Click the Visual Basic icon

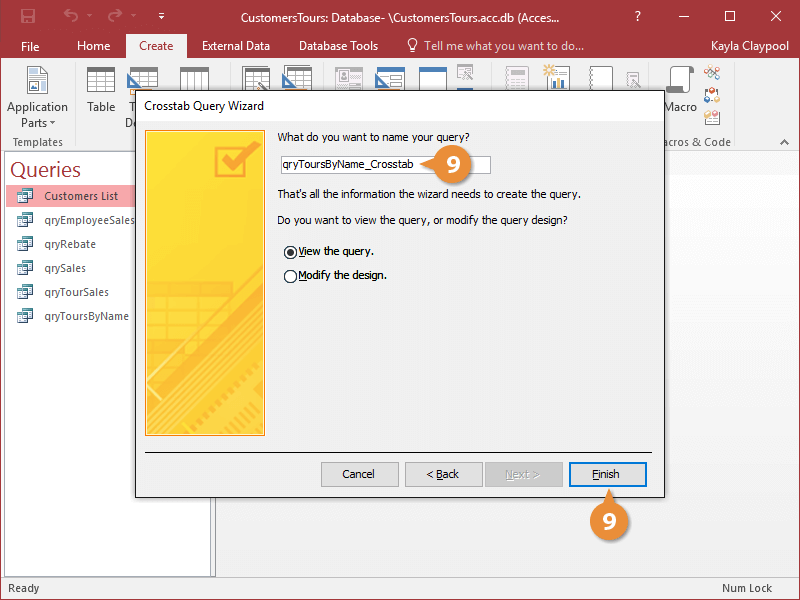[712, 117]
